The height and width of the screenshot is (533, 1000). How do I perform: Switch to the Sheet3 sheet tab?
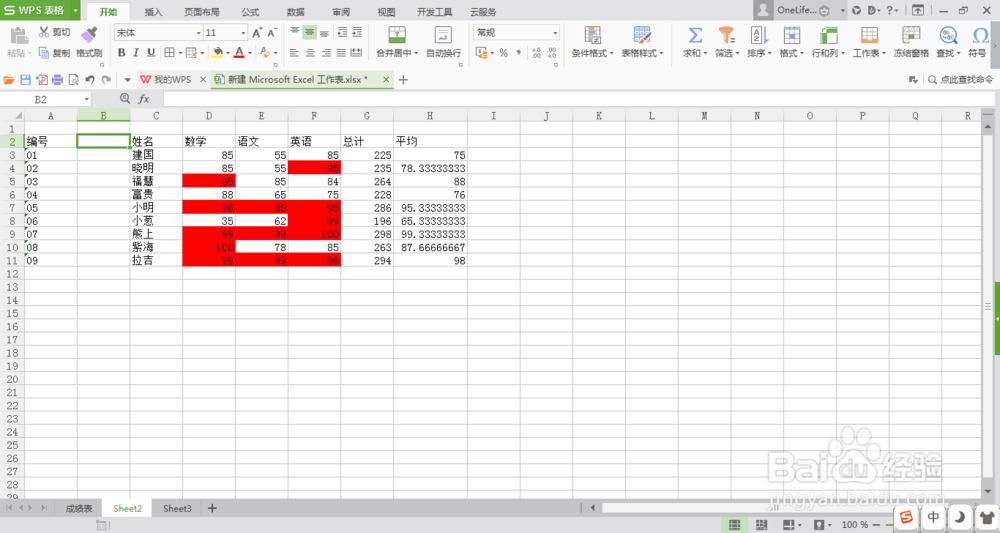pyautogui.click(x=177, y=508)
